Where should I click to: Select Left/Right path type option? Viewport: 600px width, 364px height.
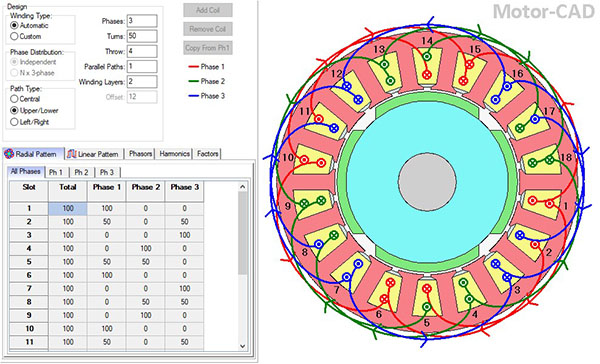[14, 122]
